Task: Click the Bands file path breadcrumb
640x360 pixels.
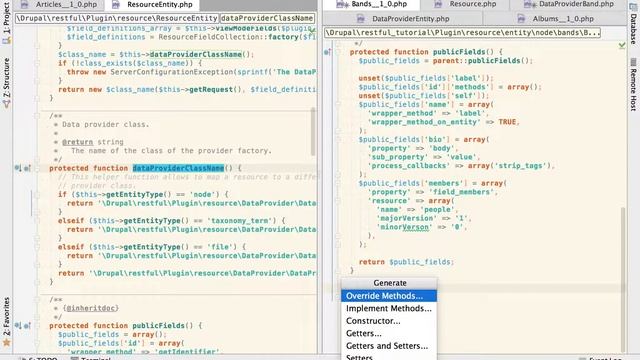Action: point(462,33)
